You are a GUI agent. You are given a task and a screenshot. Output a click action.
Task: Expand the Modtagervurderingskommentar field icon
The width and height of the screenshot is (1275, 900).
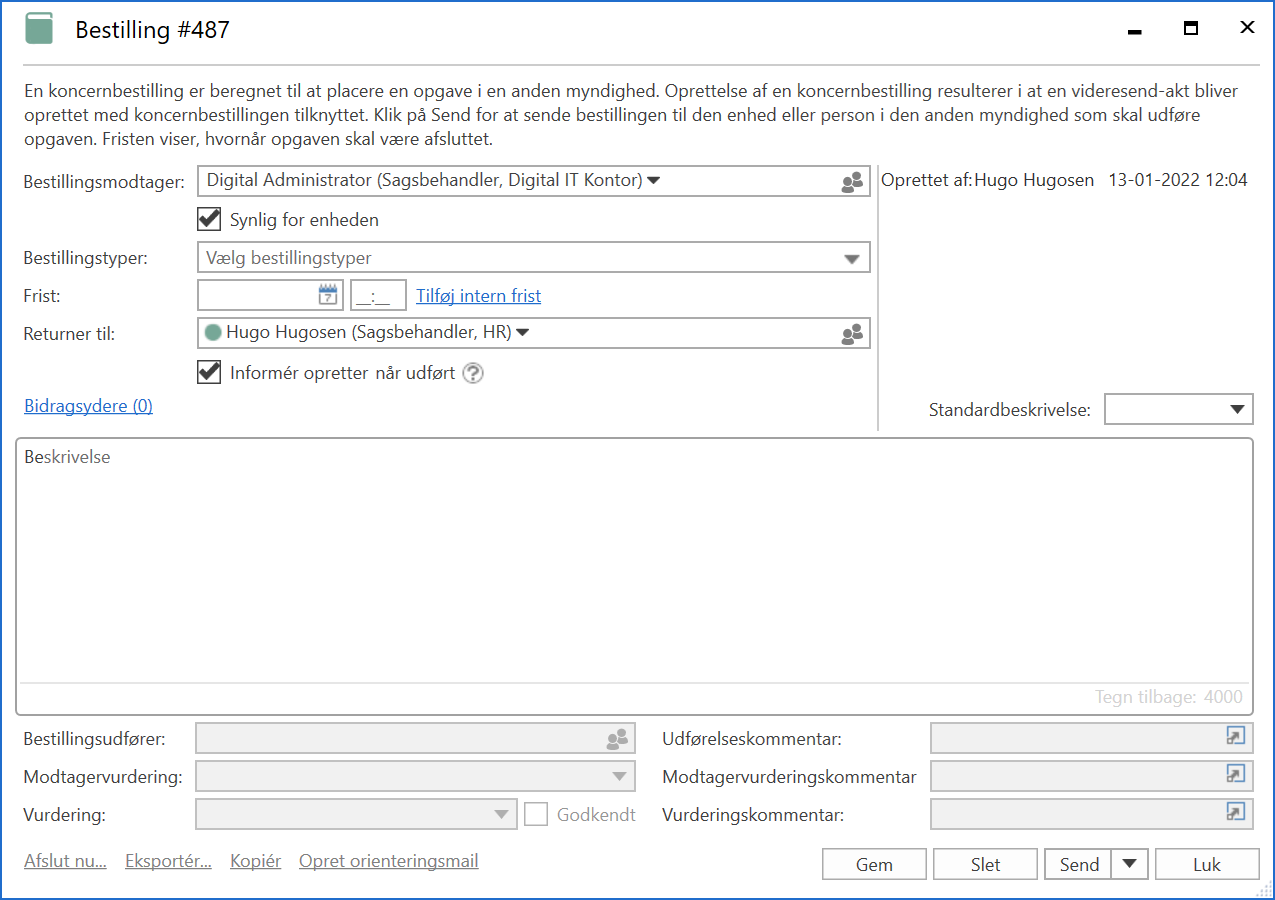pyautogui.click(x=1236, y=775)
